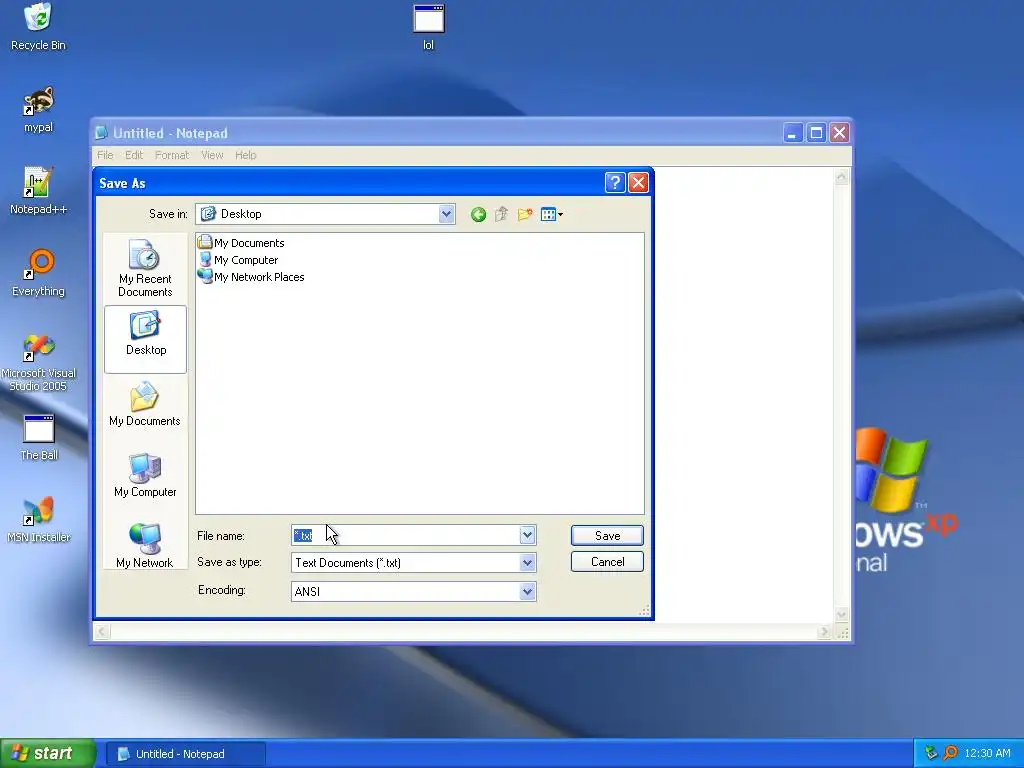Select Microsoft Visual Studio 2005 shortcut
This screenshot has height=768, width=1024.
[x=38, y=362]
